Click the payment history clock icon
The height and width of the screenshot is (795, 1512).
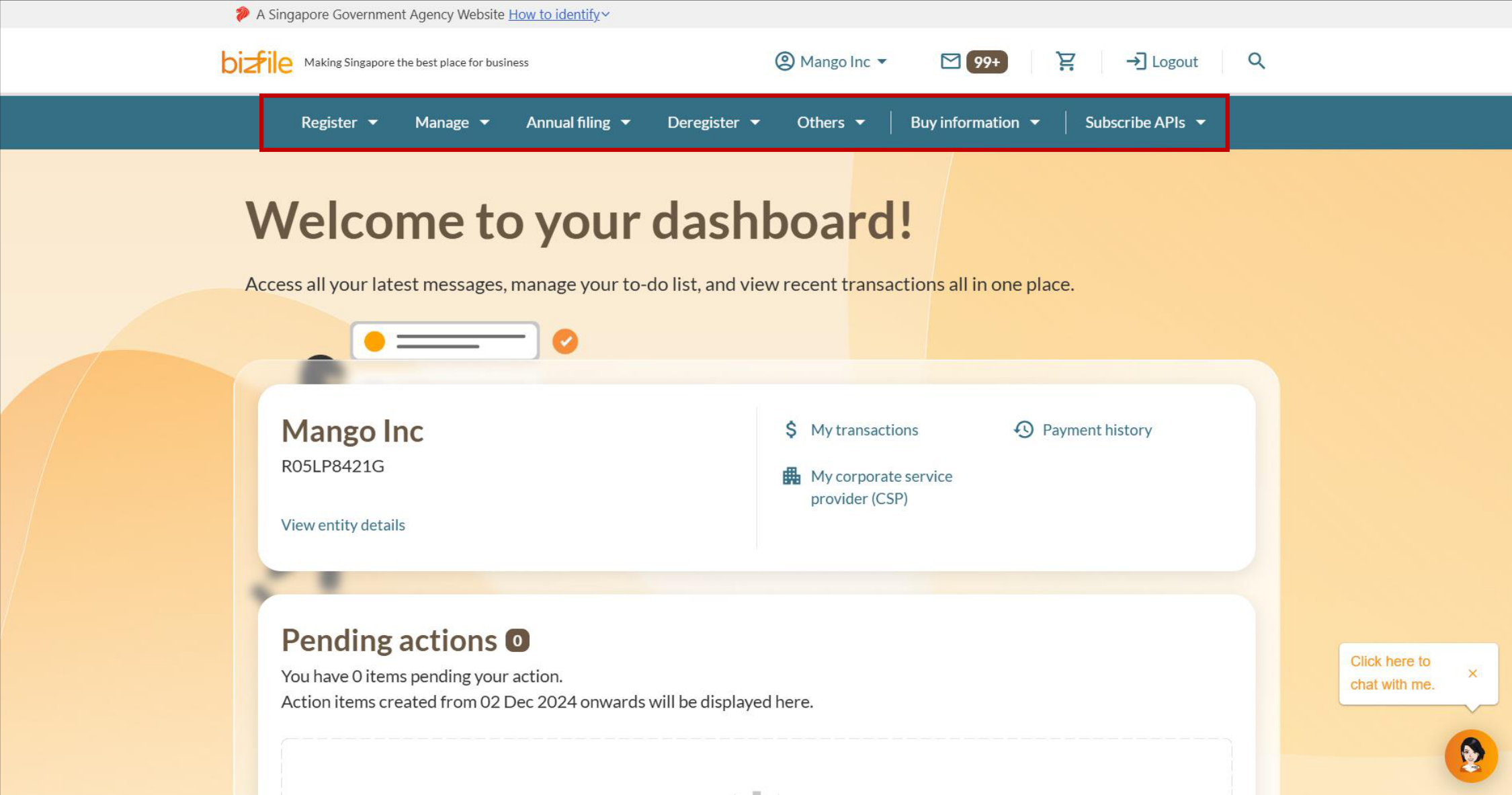(x=1023, y=429)
